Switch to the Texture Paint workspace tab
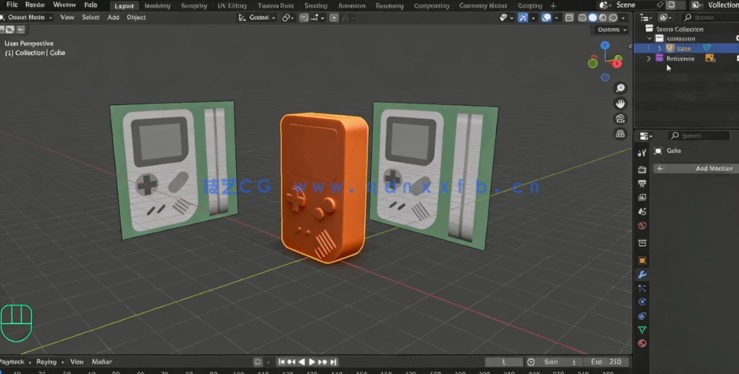The height and width of the screenshot is (374, 739). click(275, 6)
